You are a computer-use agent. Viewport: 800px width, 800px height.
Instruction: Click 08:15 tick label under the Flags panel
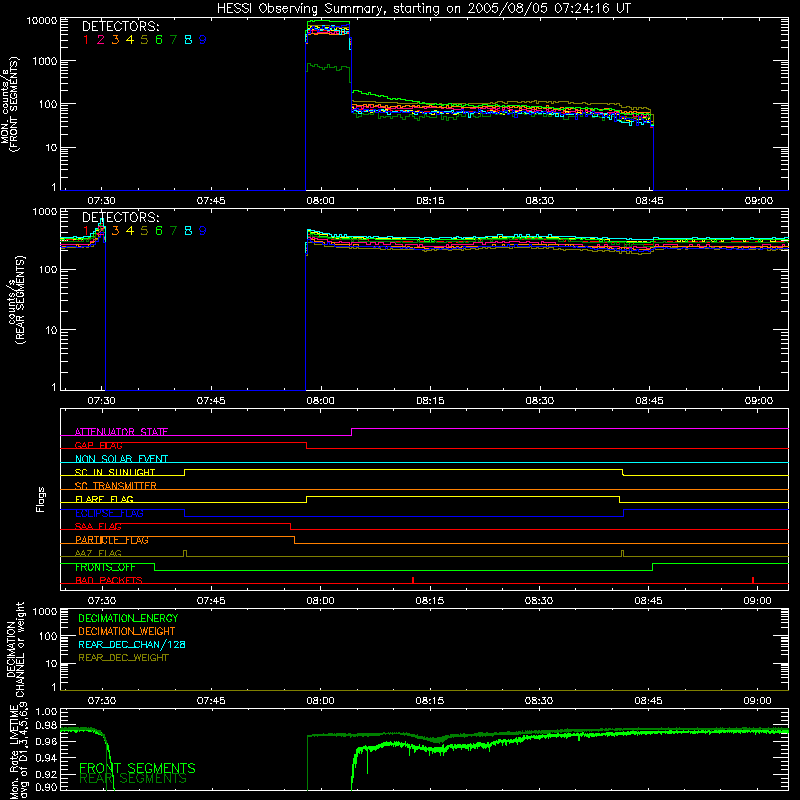[x=430, y=601]
